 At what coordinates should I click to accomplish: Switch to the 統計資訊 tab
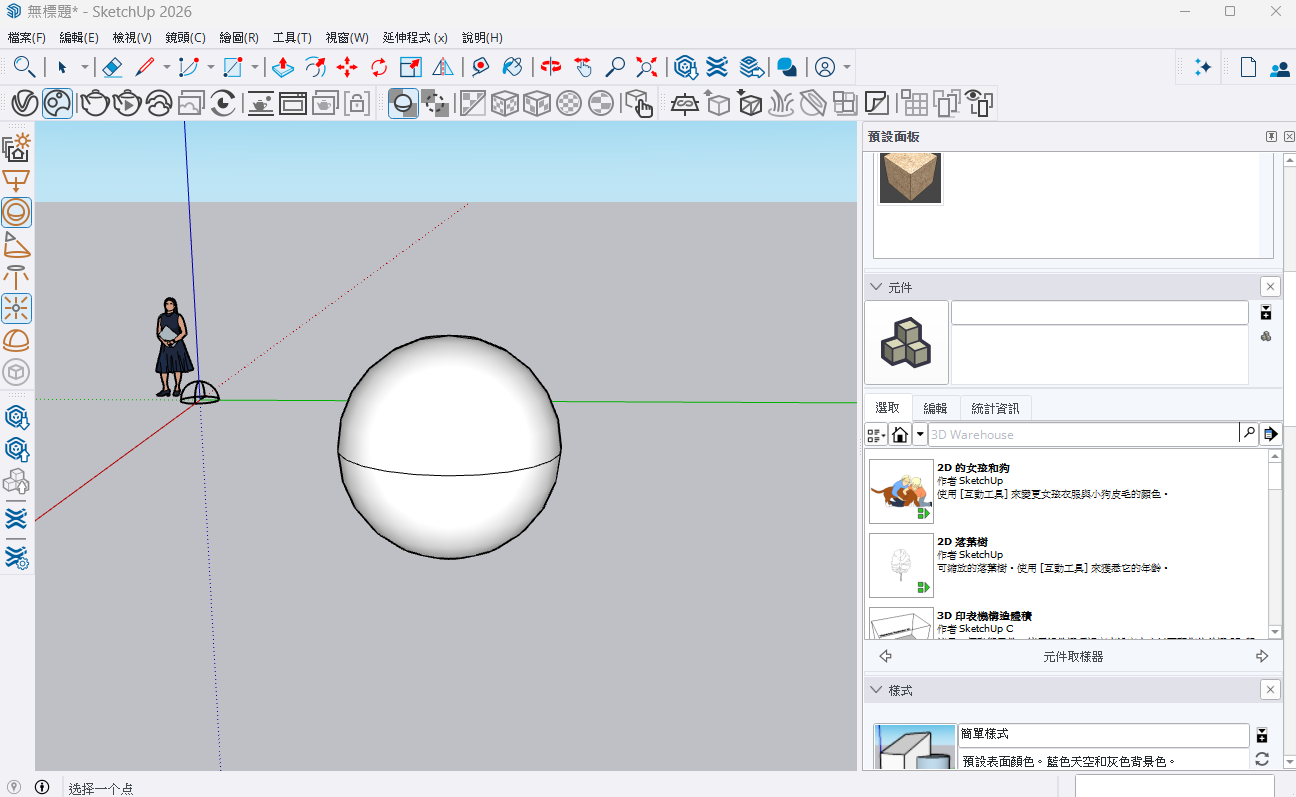pos(995,408)
